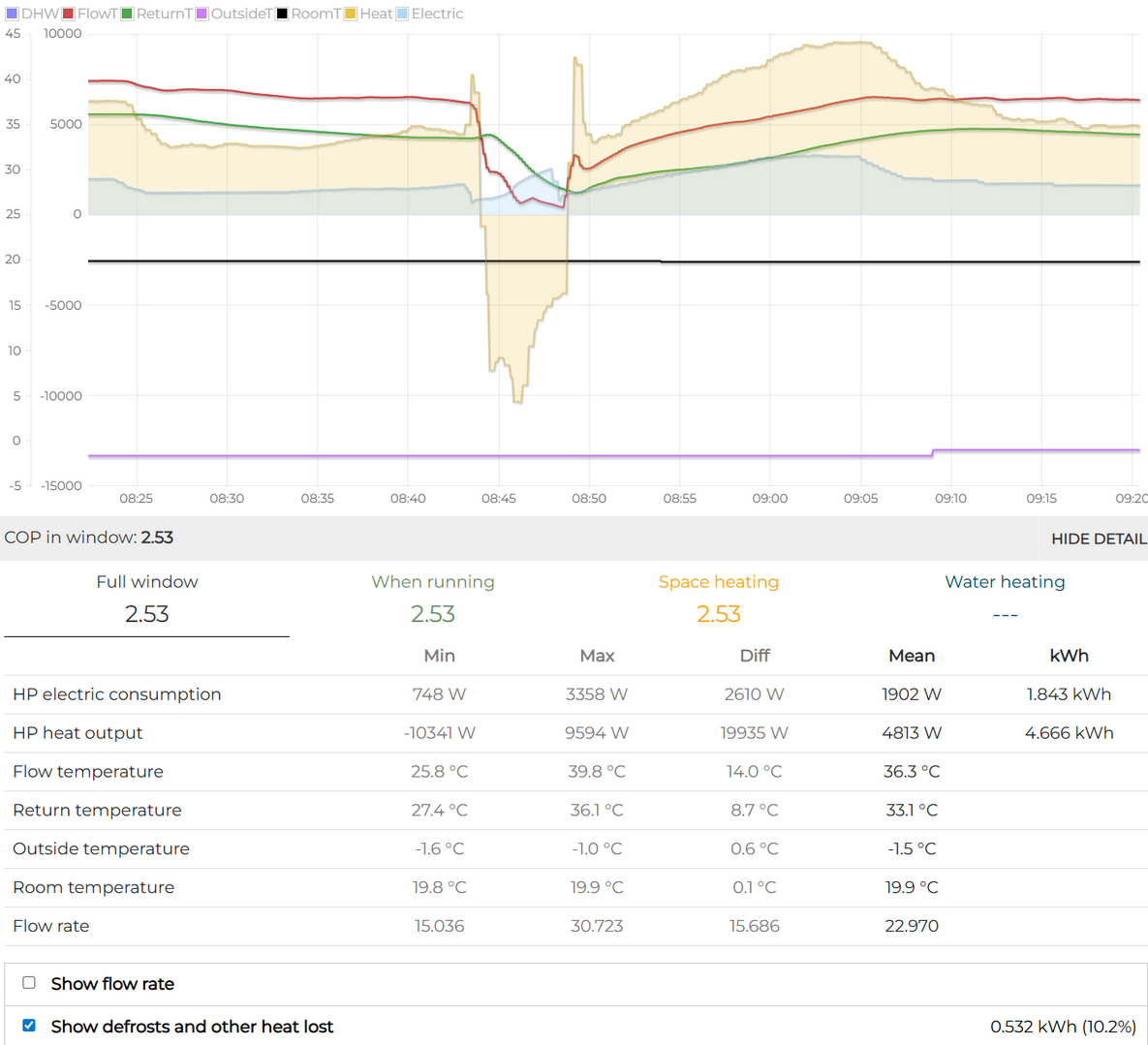Click the black RoomT legend icon
The height and width of the screenshot is (1045, 1148).
tap(282, 14)
